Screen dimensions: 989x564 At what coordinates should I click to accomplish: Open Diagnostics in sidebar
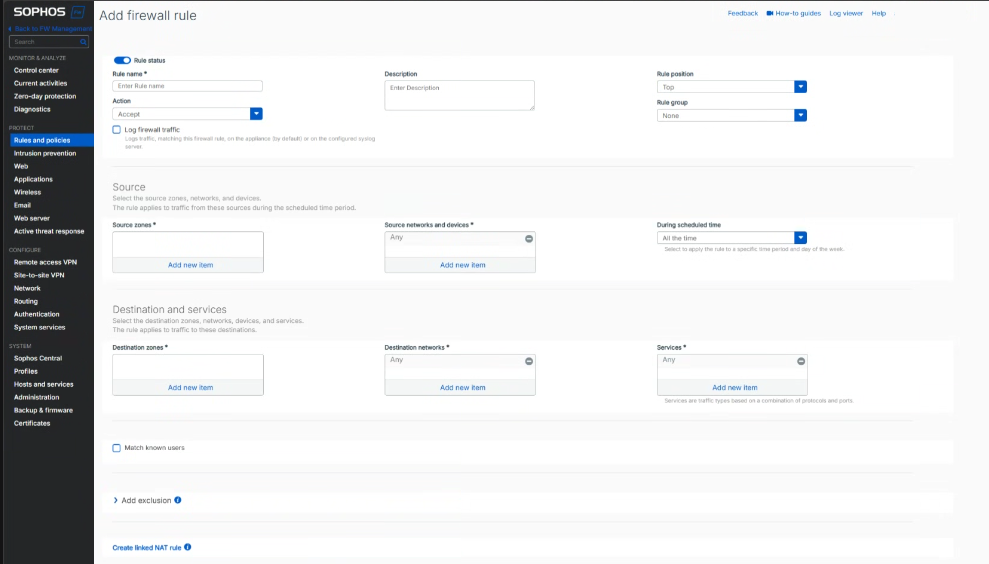[32, 109]
